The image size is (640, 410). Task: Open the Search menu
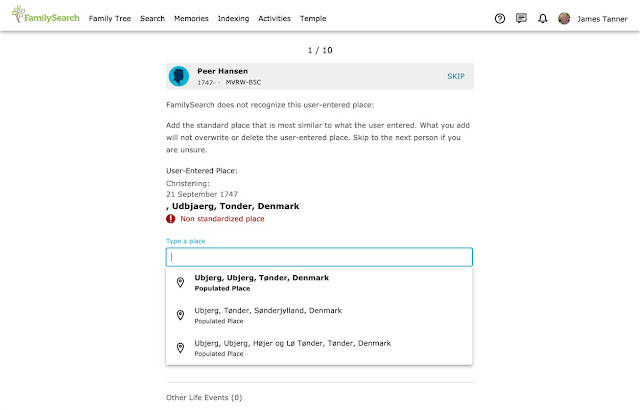pyautogui.click(x=152, y=18)
